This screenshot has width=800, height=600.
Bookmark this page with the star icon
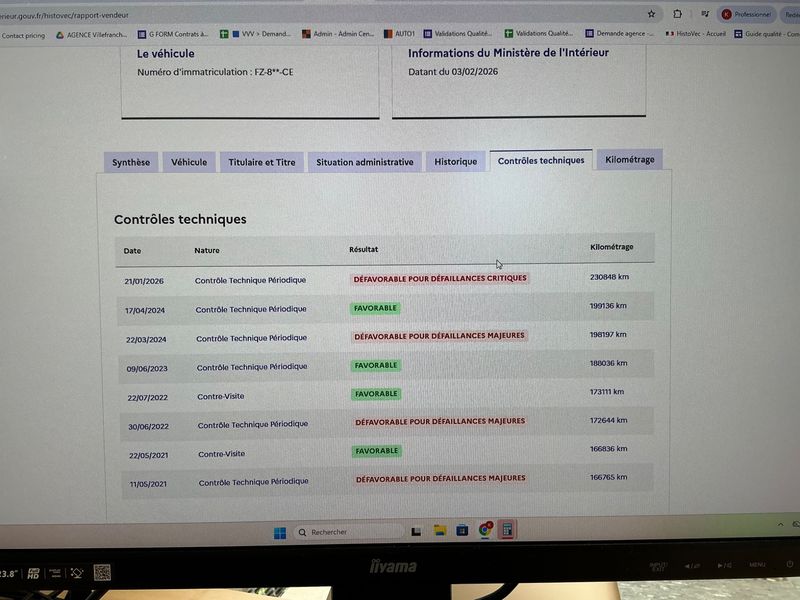651,14
